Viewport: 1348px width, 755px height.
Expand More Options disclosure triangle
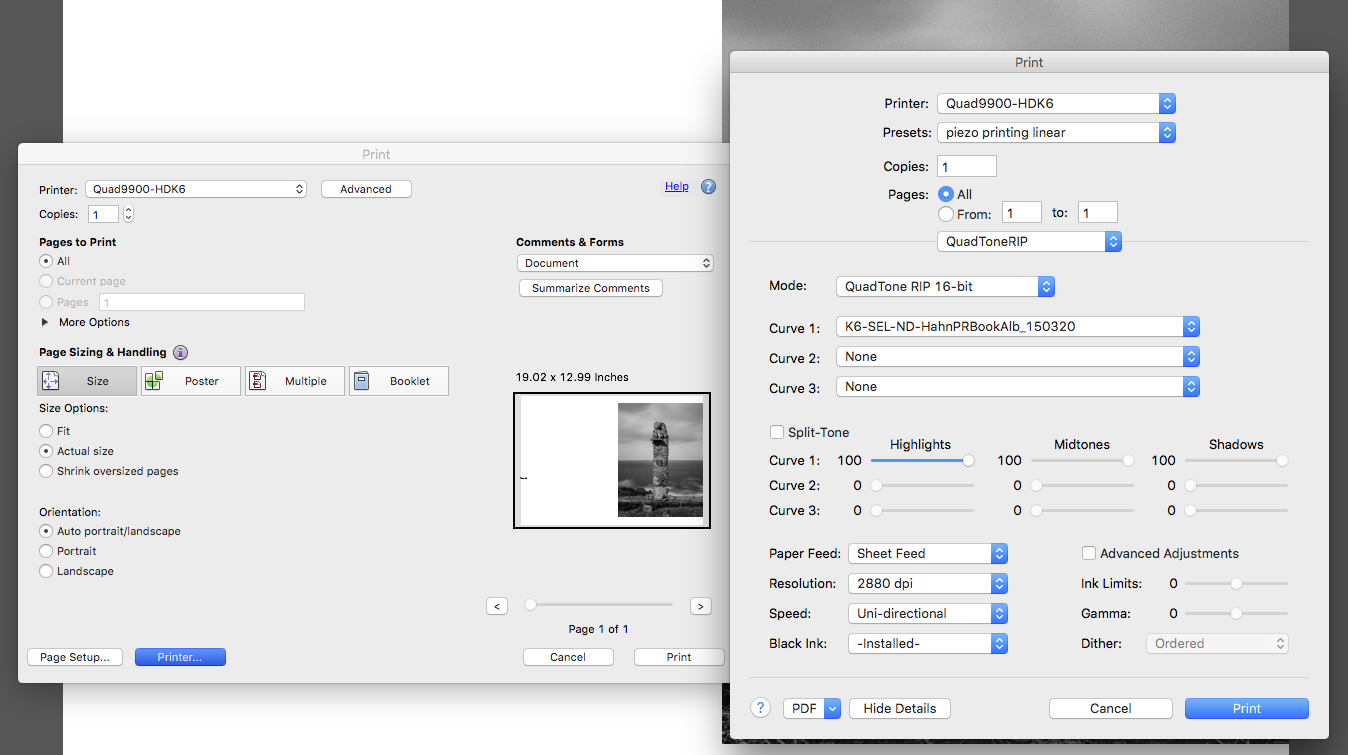pos(45,322)
